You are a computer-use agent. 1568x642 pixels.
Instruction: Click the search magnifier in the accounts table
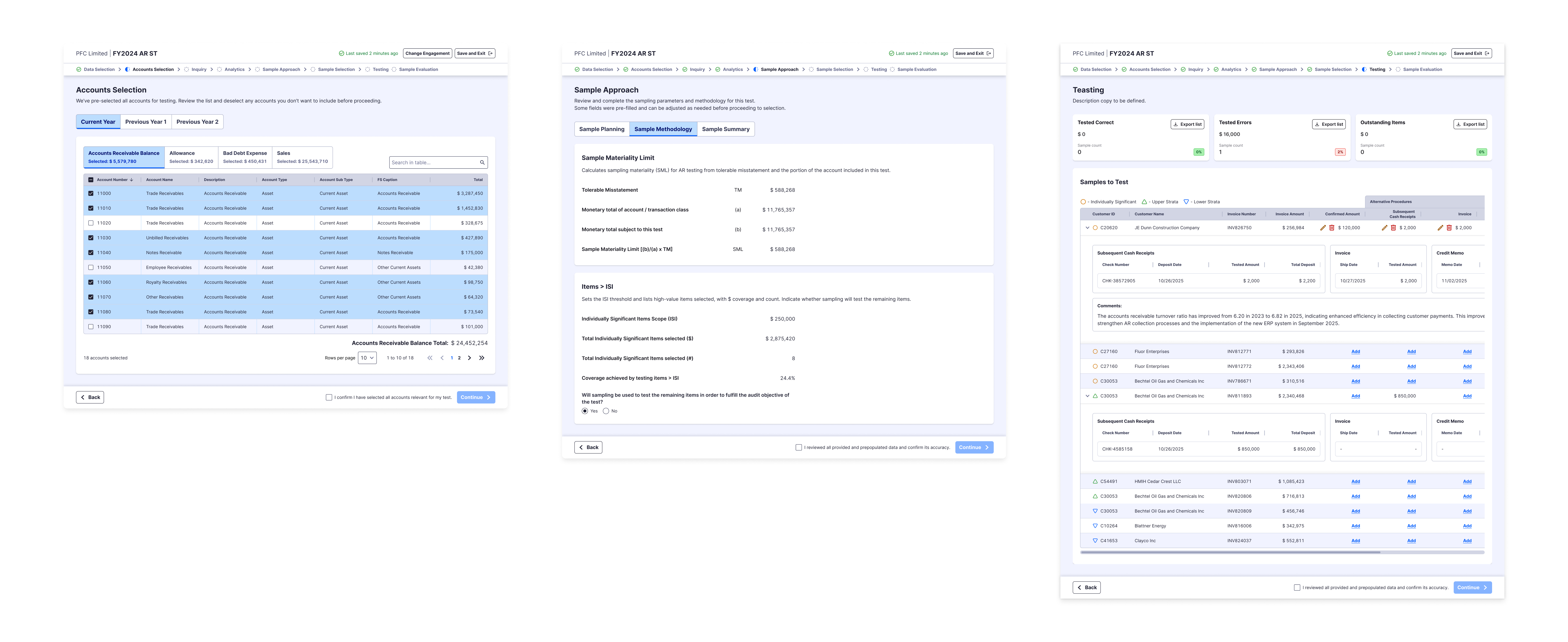coord(482,163)
